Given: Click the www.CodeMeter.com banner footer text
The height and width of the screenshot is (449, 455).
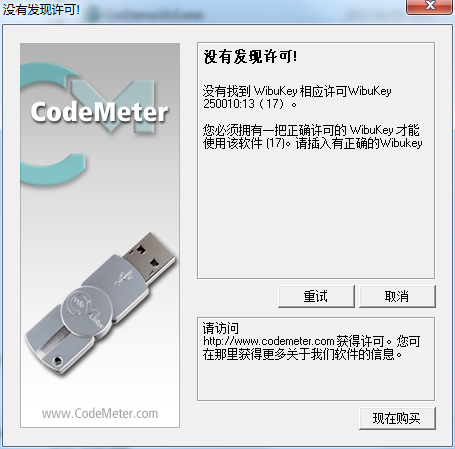Looking at the screenshot, I should pyautogui.click(x=100, y=414).
